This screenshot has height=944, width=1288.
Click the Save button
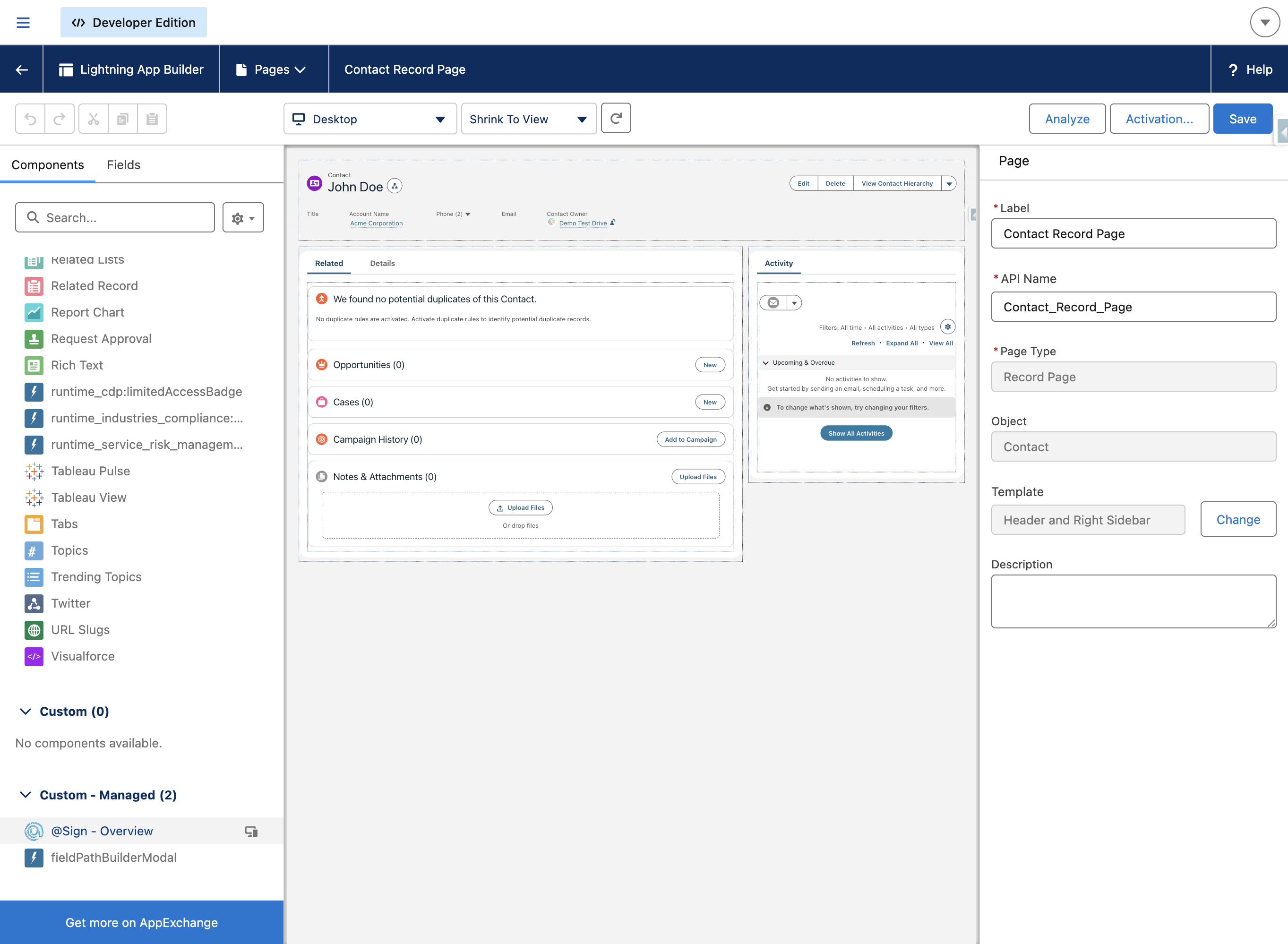pyautogui.click(x=1242, y=119)
